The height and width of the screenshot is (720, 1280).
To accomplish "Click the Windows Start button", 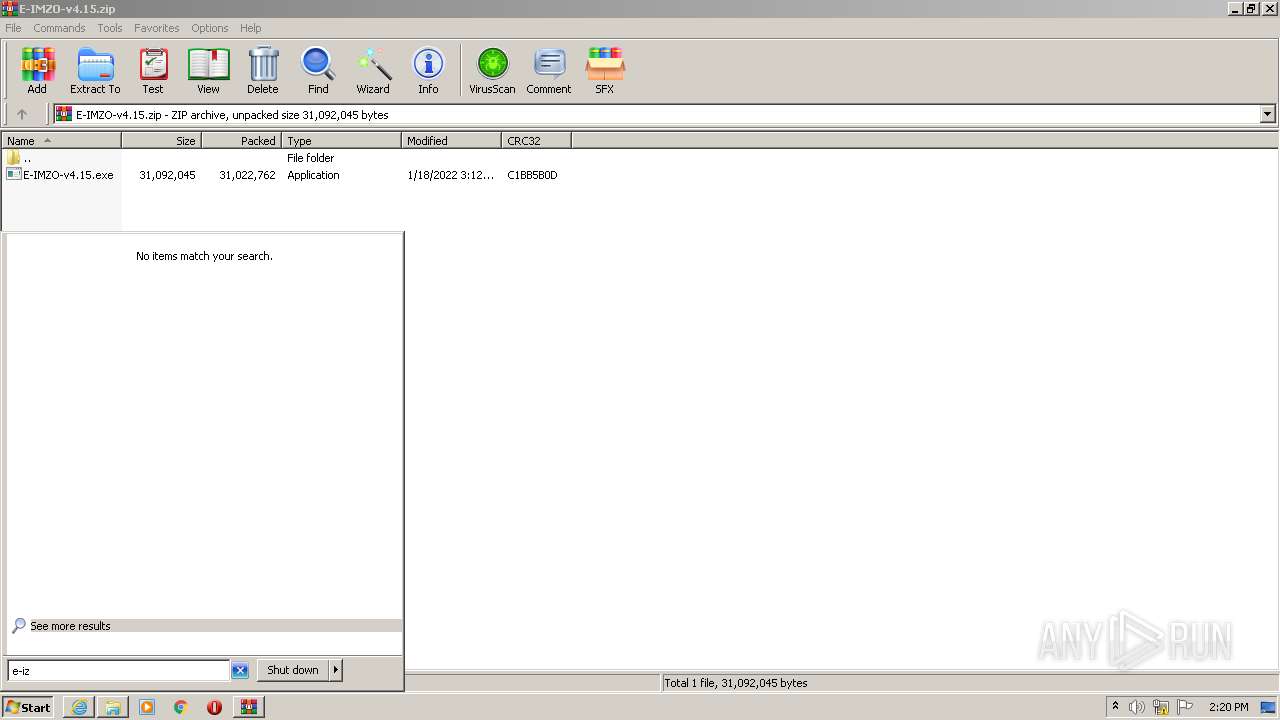I will [x=28, y=707].
